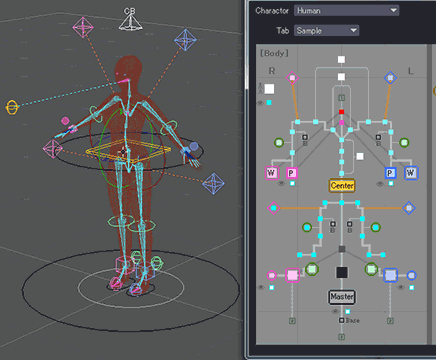Select the blue W wrist button

(x=411, y=173)
